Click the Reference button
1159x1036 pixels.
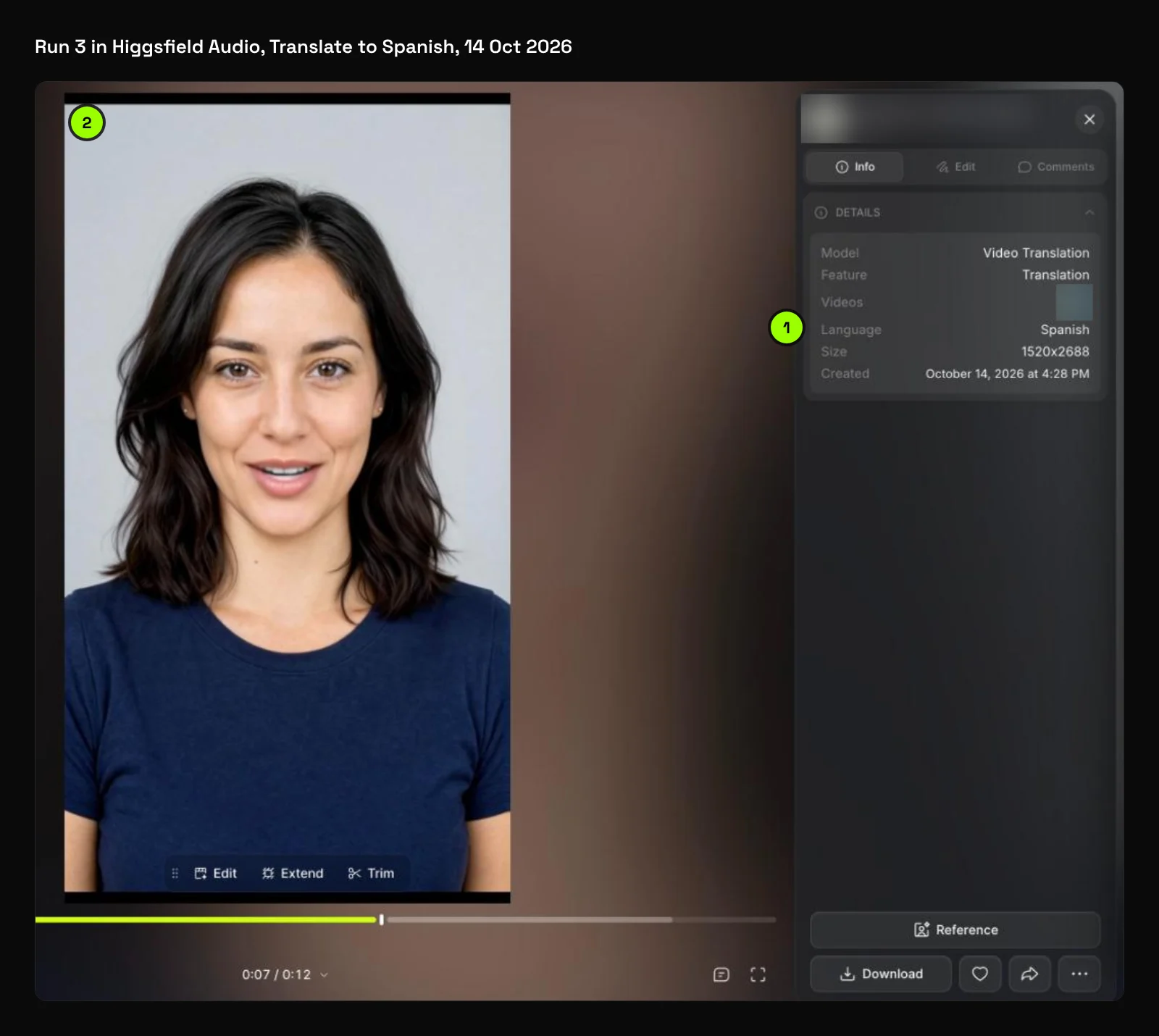955,930
